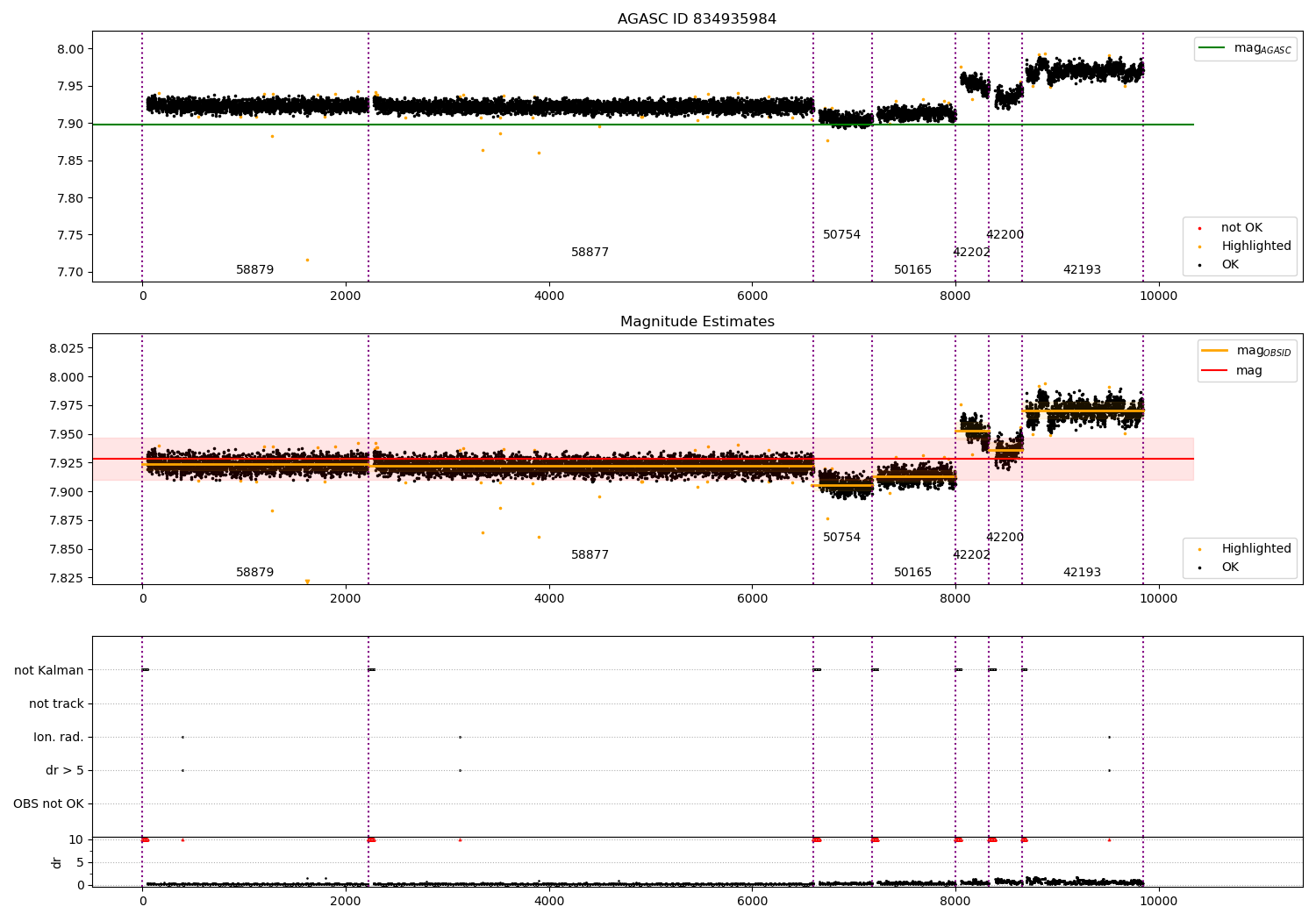Click the 'not track' axis label

pos(56,704)
